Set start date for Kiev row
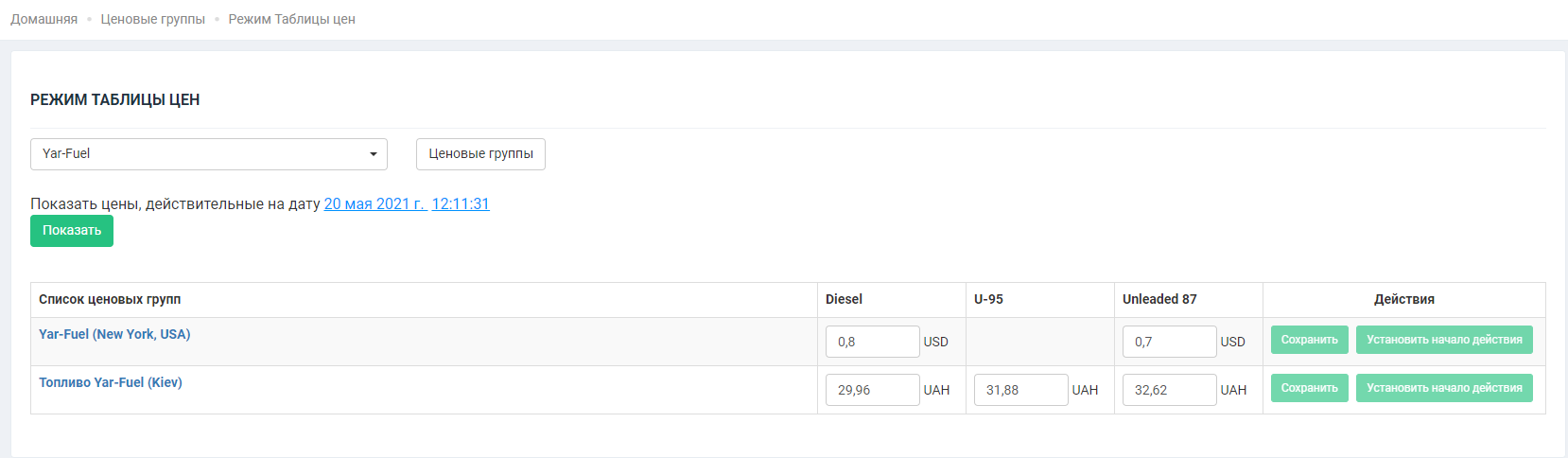This screenshot has width=1568, height=458. (1444, 389)
